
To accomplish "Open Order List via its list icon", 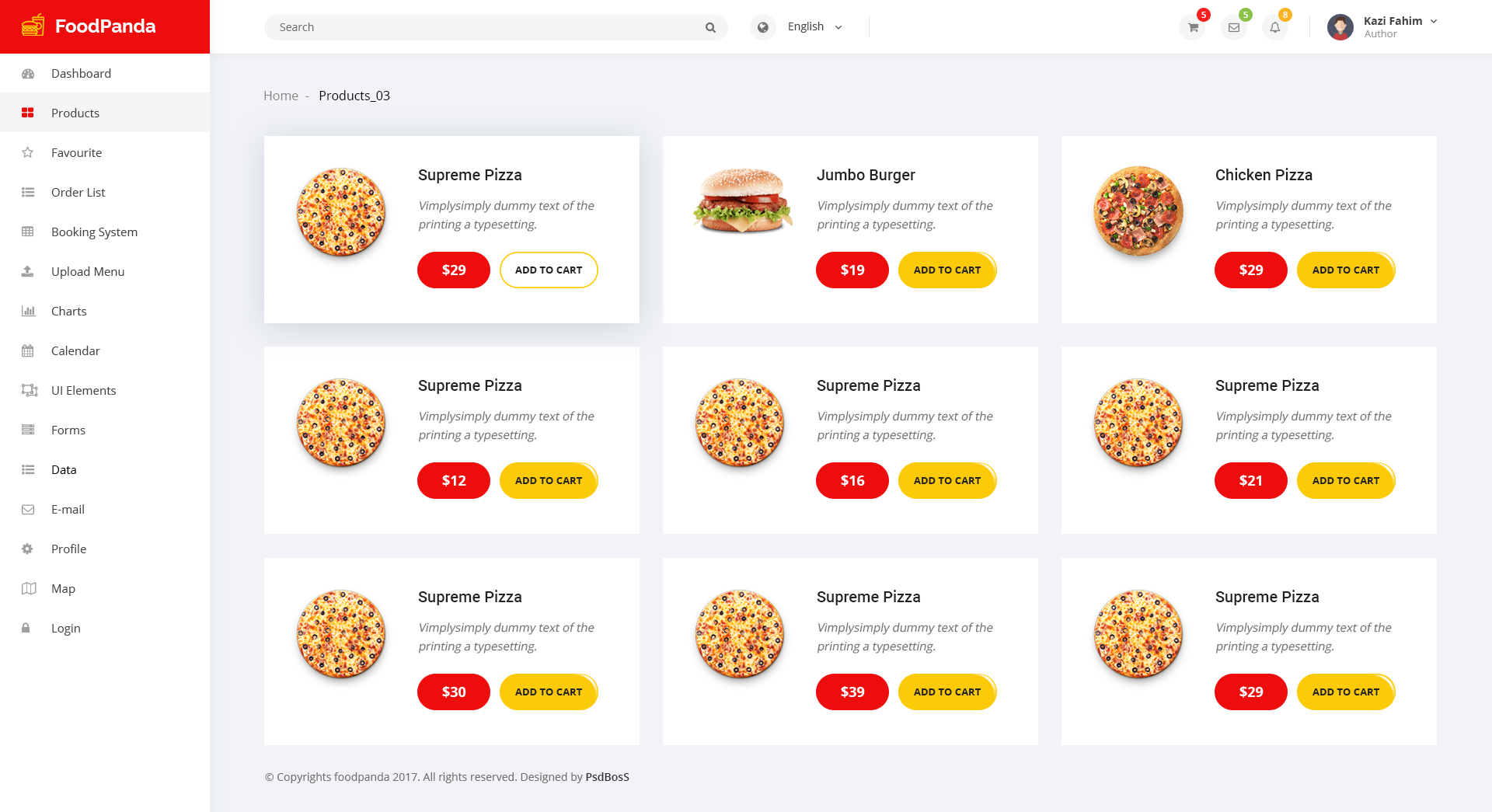I will pyautogui.click(x=28, y=192).
